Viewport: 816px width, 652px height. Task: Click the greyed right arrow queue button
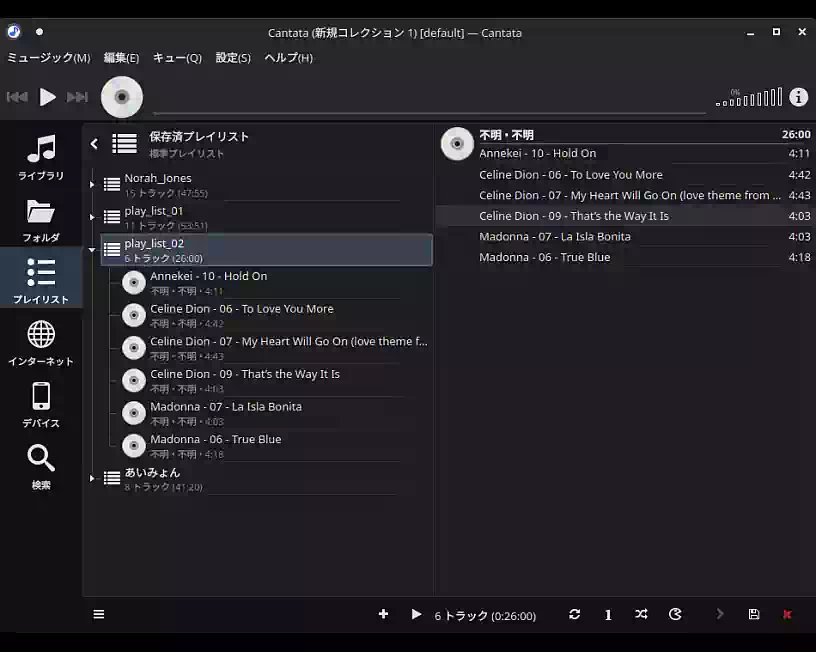[720, 615]
